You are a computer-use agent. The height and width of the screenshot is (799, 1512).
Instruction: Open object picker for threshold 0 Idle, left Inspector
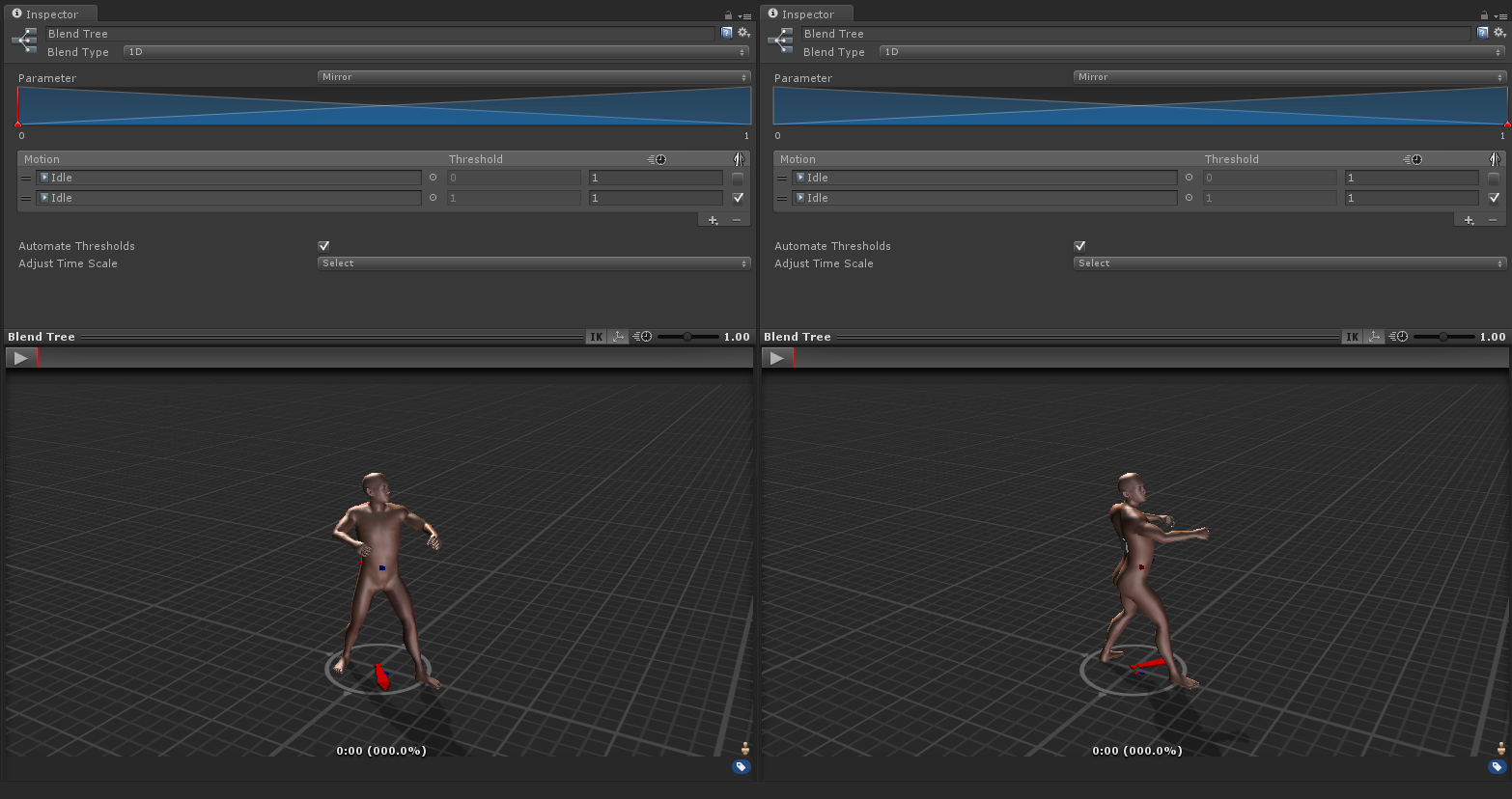(x=433, y=178)
